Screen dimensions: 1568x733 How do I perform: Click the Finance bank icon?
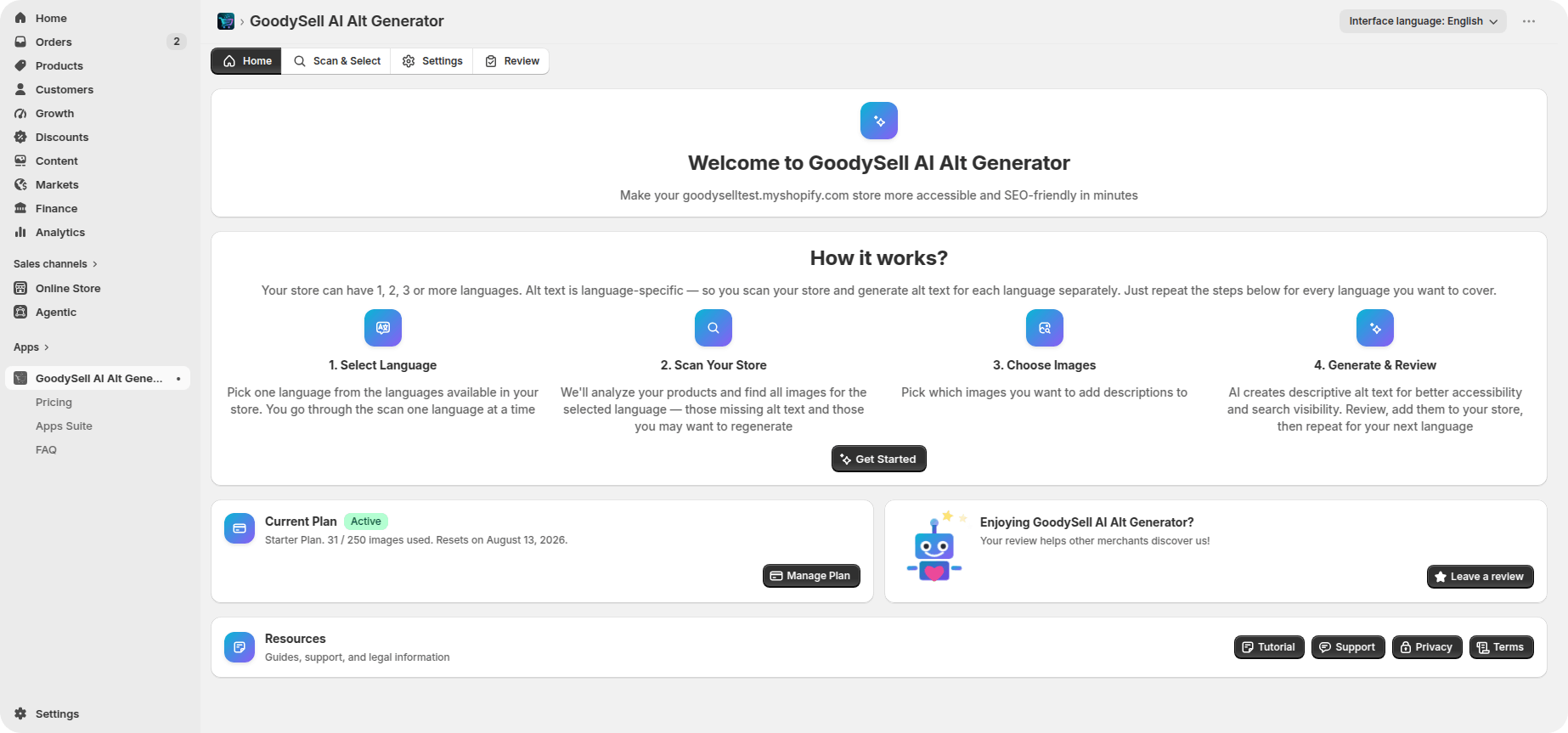20,208
